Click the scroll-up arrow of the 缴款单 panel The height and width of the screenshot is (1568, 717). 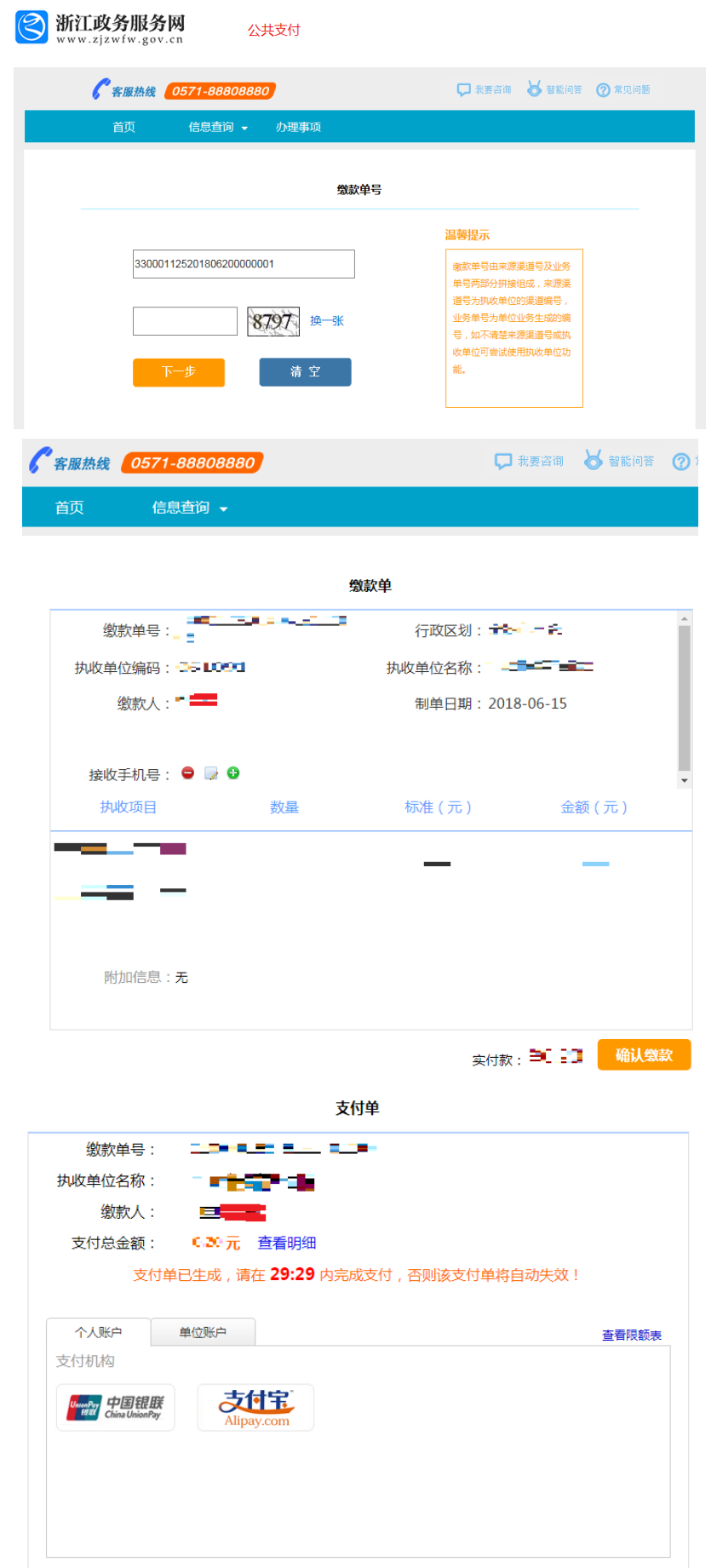[x=685, y=618]
